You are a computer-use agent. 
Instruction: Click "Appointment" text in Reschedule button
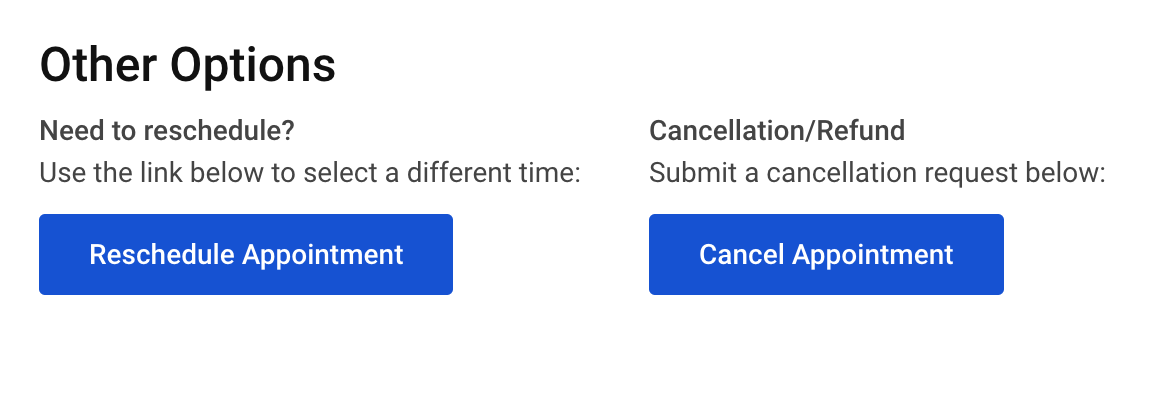tap(323, 255)
